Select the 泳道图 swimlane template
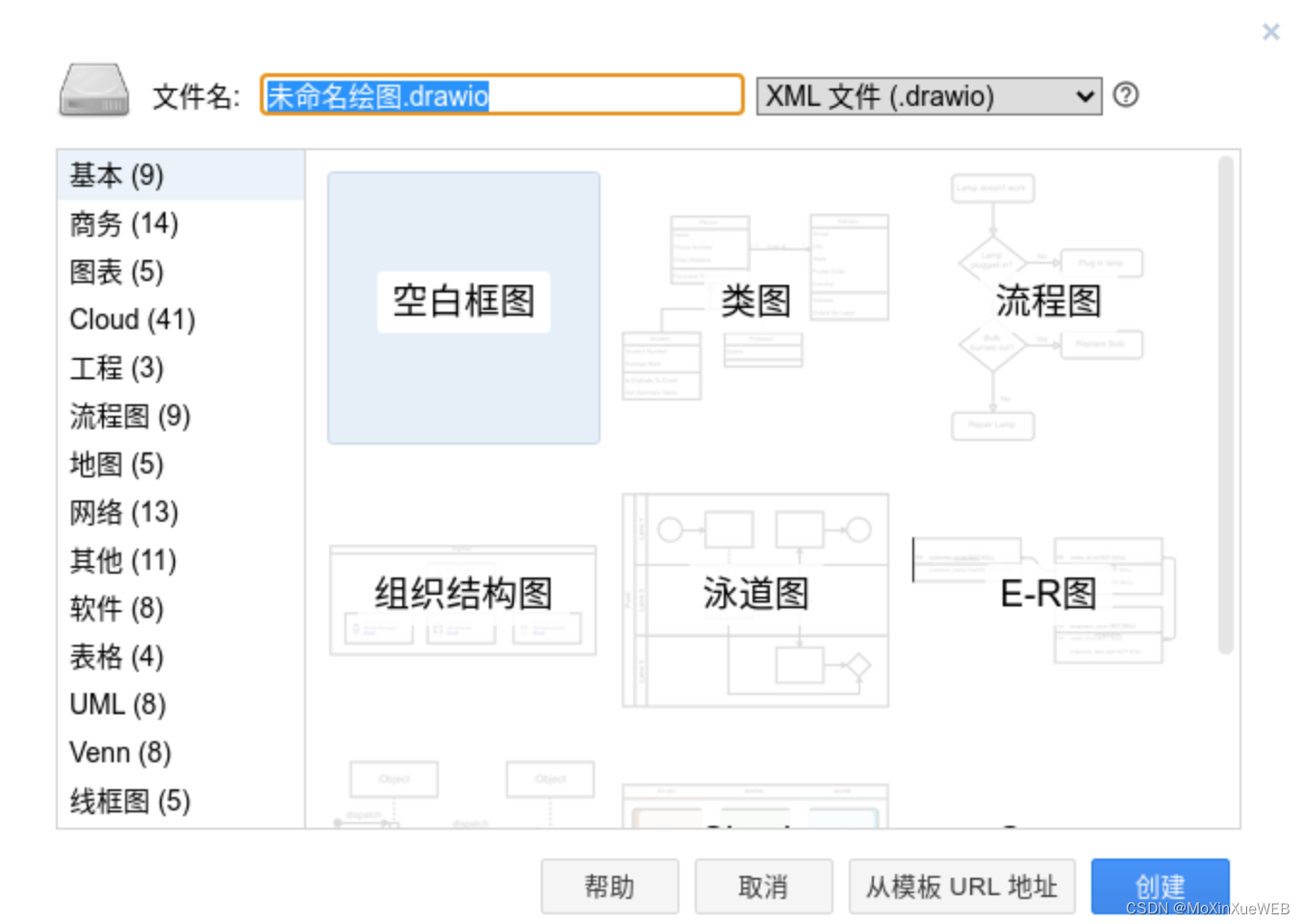This screenshot has width=1304, height=924. [754, 594]
